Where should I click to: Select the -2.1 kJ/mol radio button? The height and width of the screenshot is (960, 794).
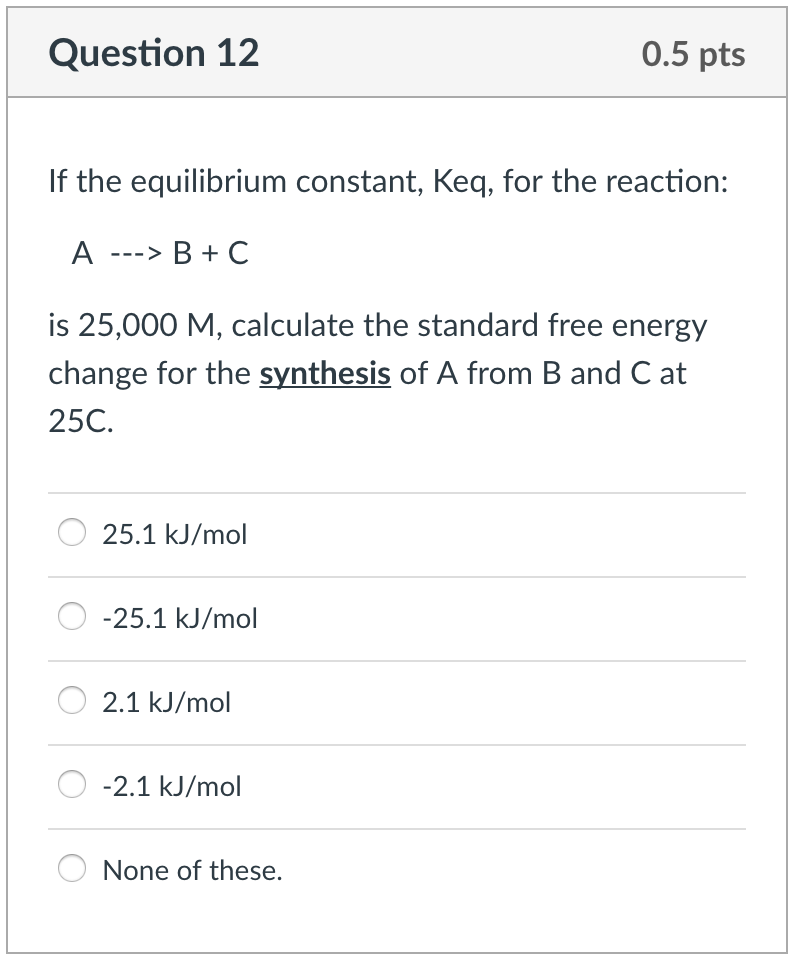[71, 785]
